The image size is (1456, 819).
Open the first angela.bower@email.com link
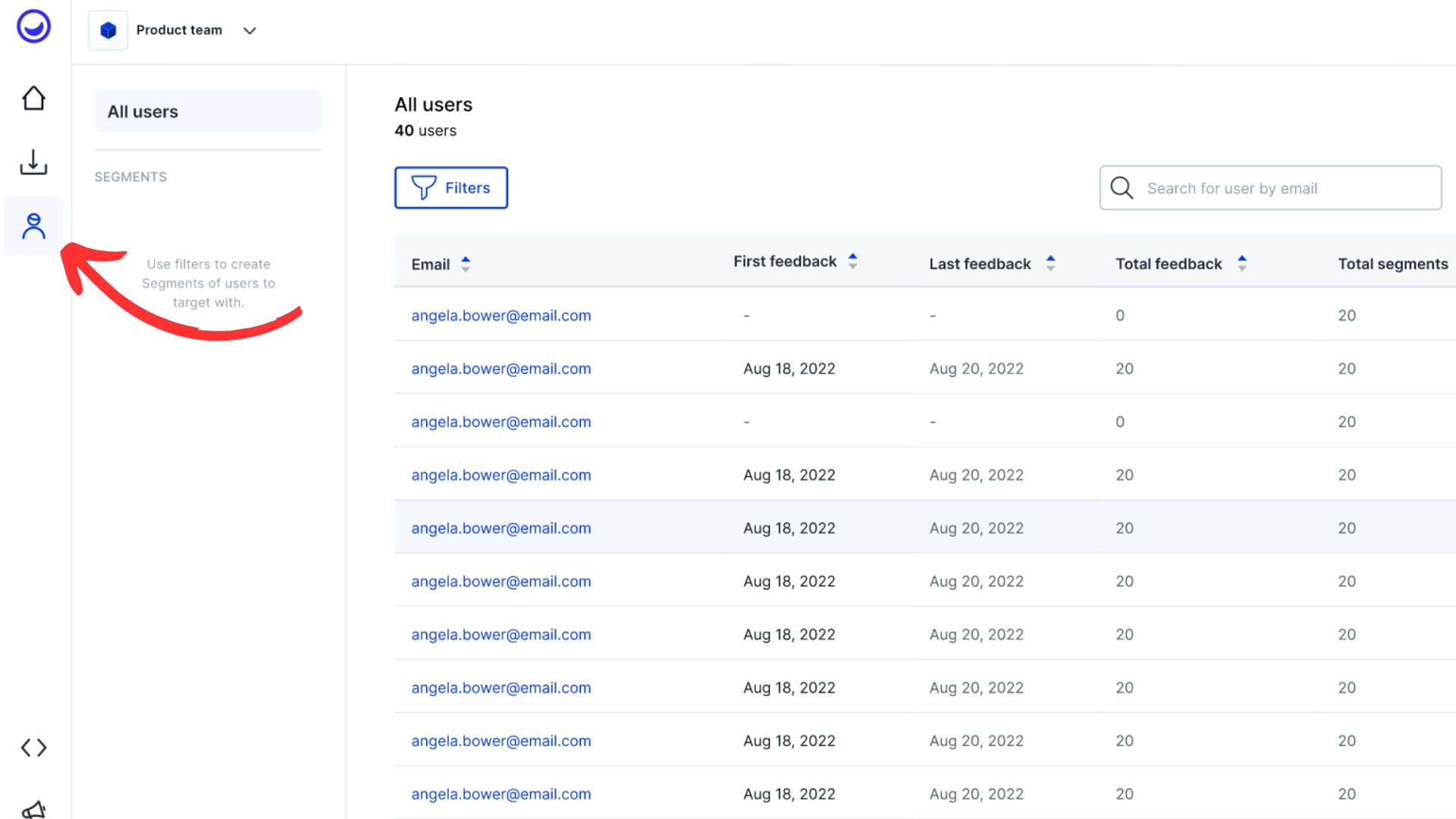(500, 315)
